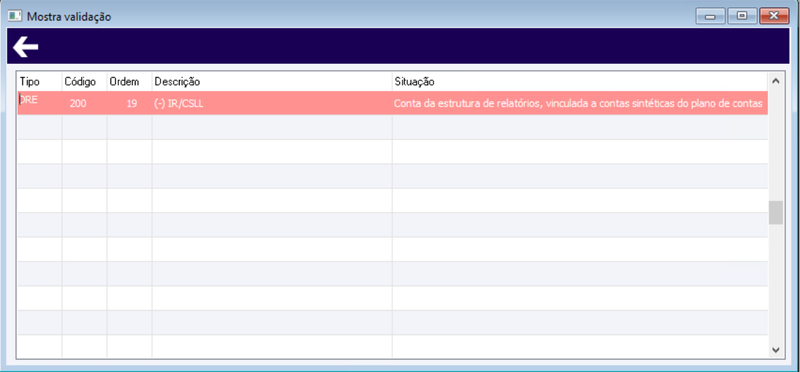Select the (-) IR/CSLL description cell
The image size is (800, 372).
(x=272, y=103)
